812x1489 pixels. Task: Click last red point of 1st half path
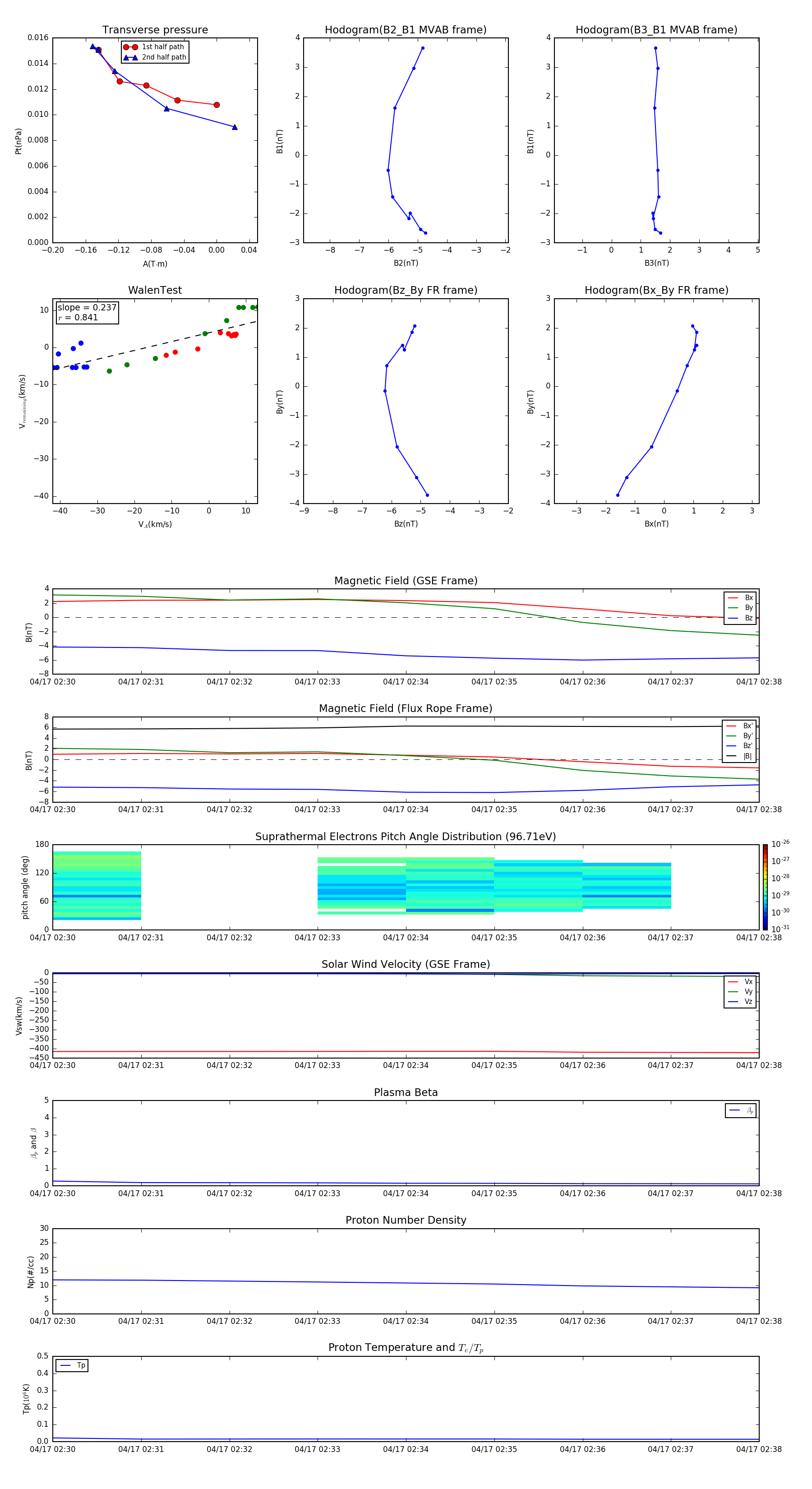click(217, 105)
